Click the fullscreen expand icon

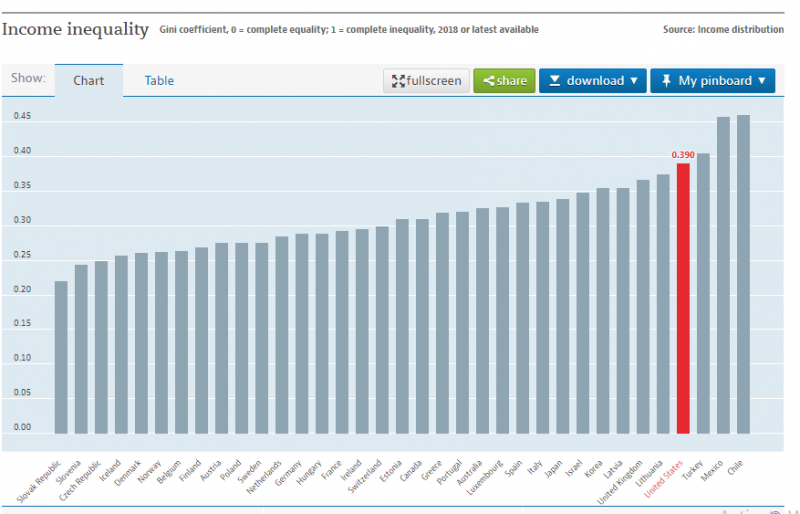click(397, 81)
